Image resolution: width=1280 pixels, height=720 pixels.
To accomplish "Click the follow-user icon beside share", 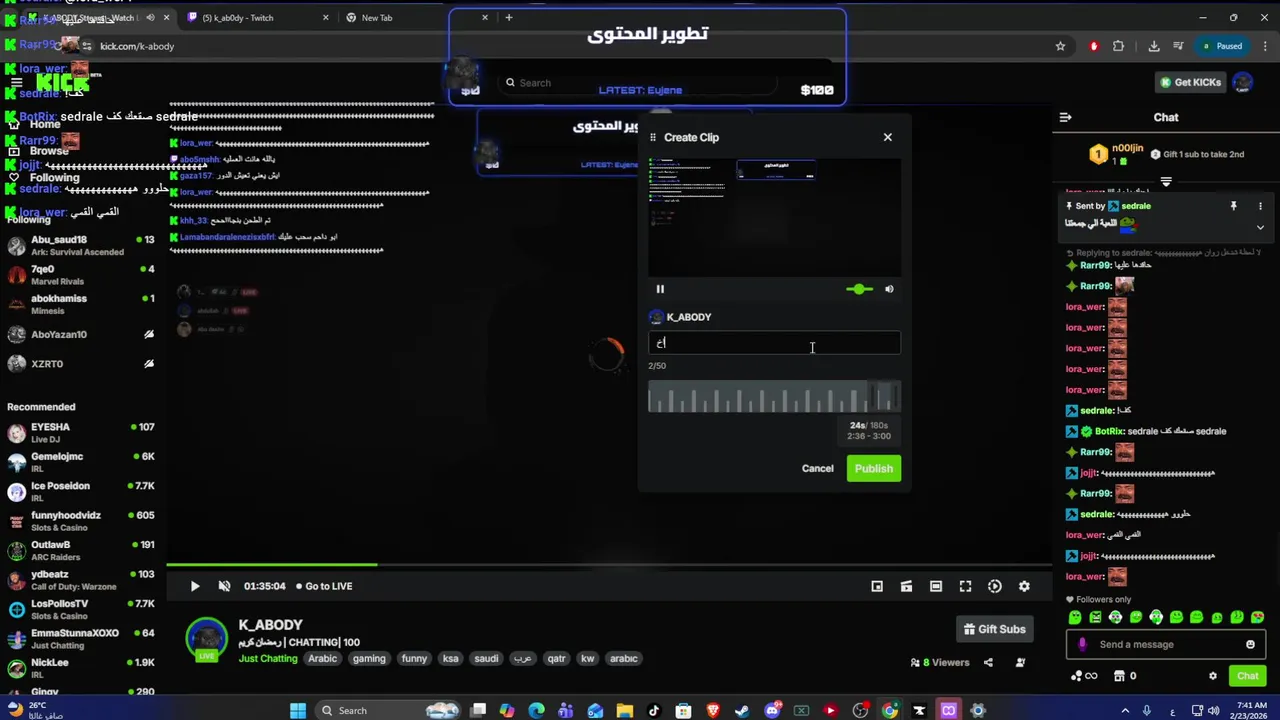I will (x=1020, y=662).
